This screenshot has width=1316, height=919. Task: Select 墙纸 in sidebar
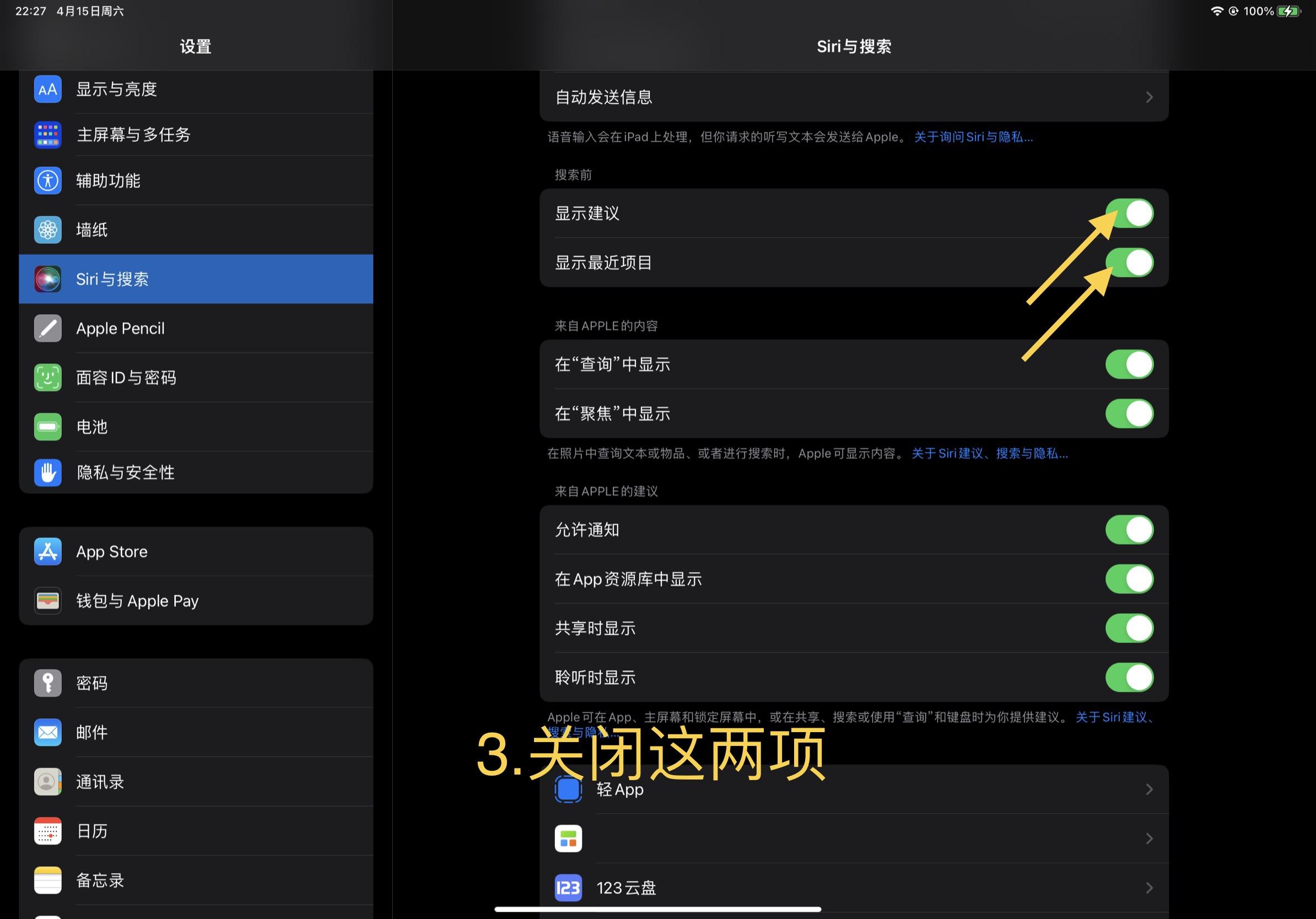tap(196, 230)
